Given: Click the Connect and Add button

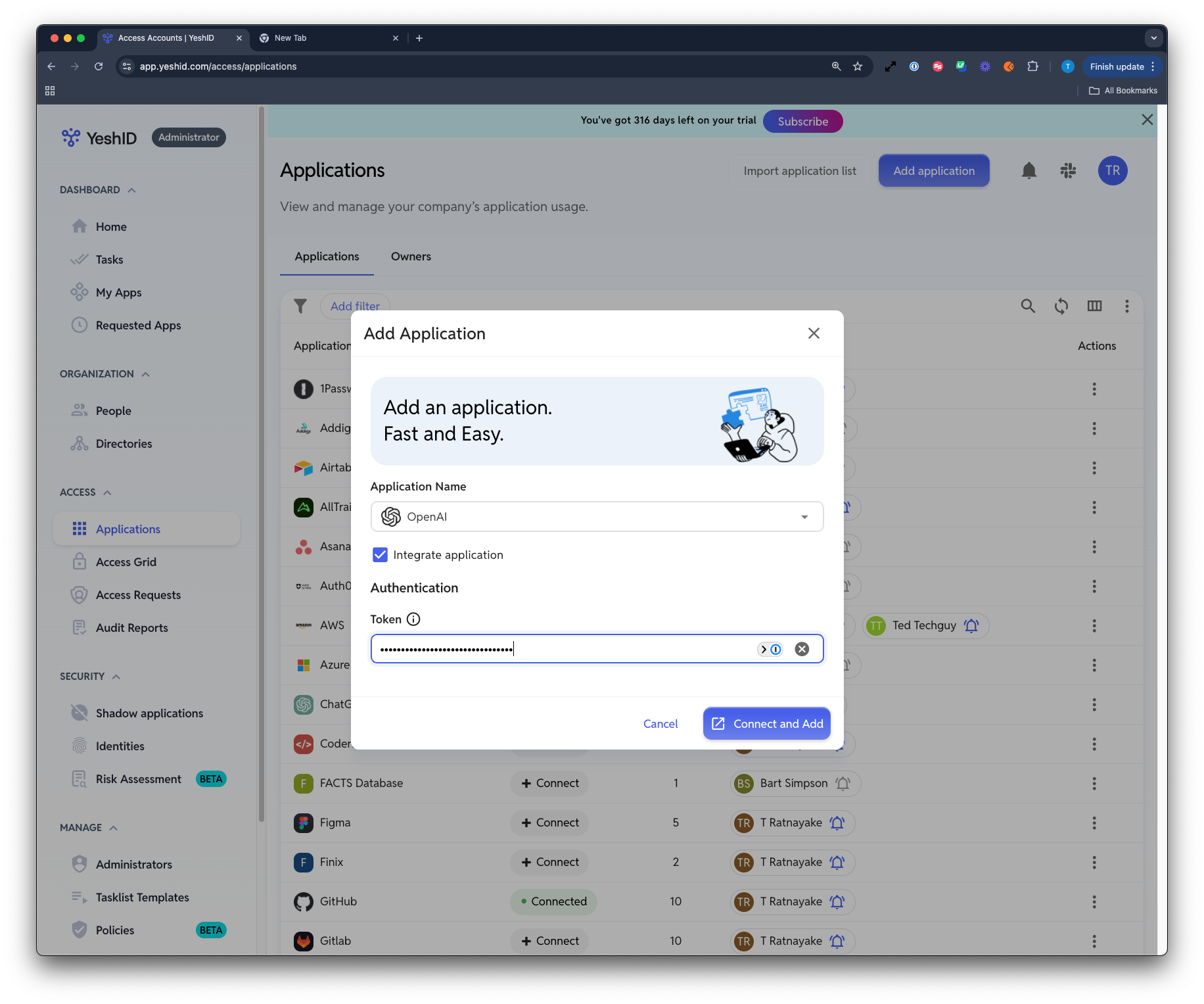Looking at the screenshot, I should pos(767,724).
